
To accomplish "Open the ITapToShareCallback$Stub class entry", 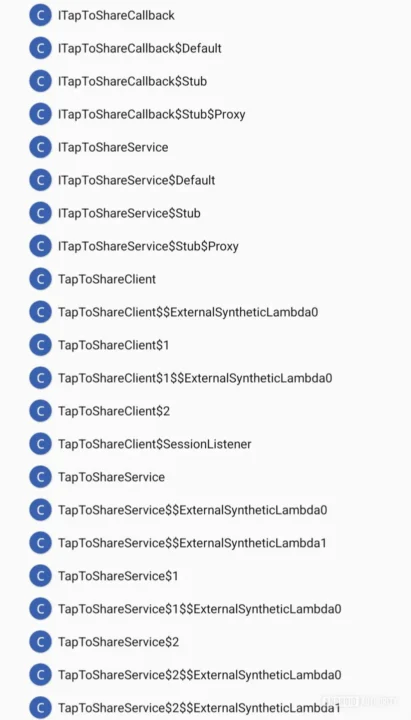I will tap(132, 81).
